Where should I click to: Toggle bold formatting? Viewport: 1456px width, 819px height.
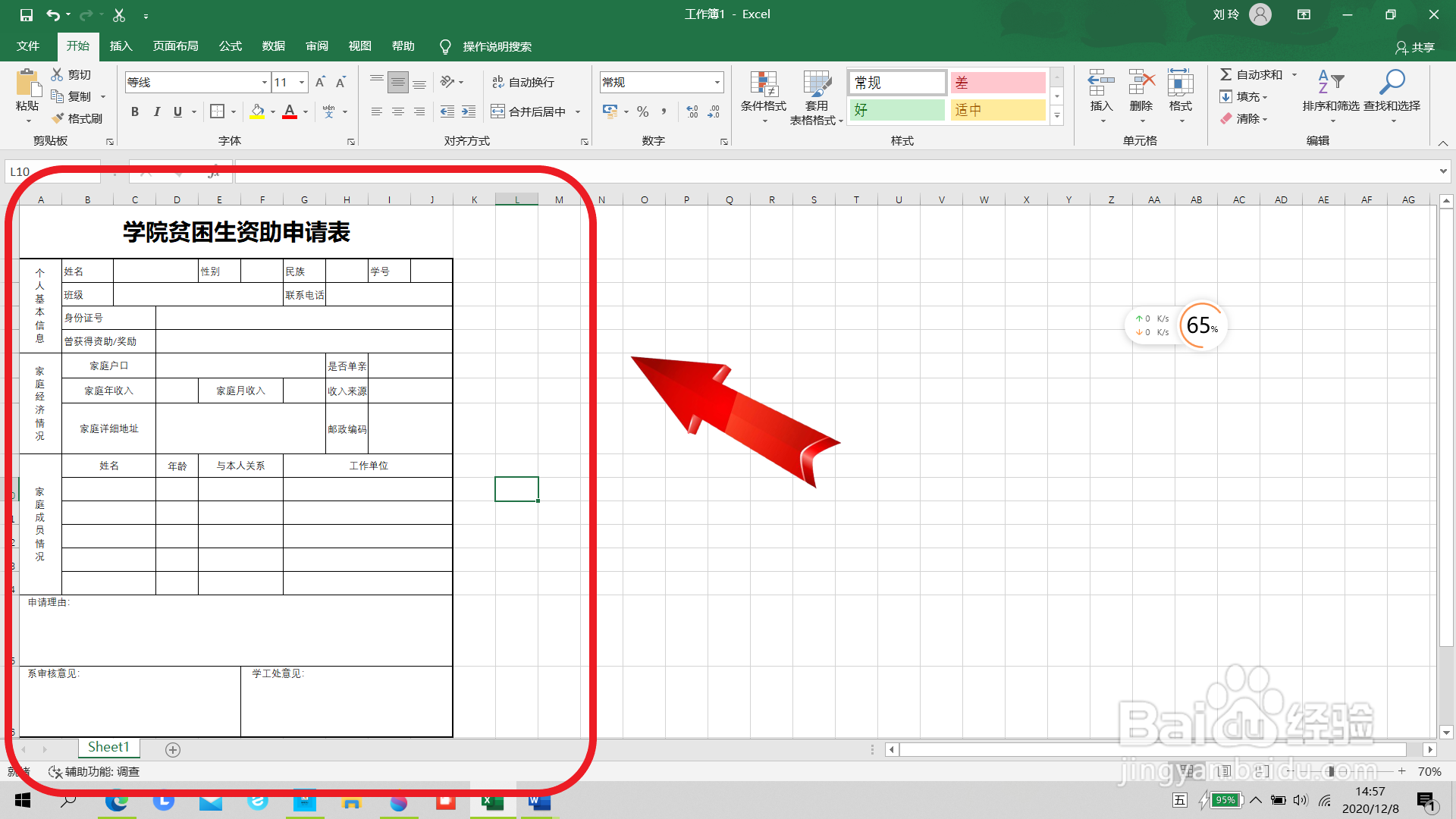135,111
